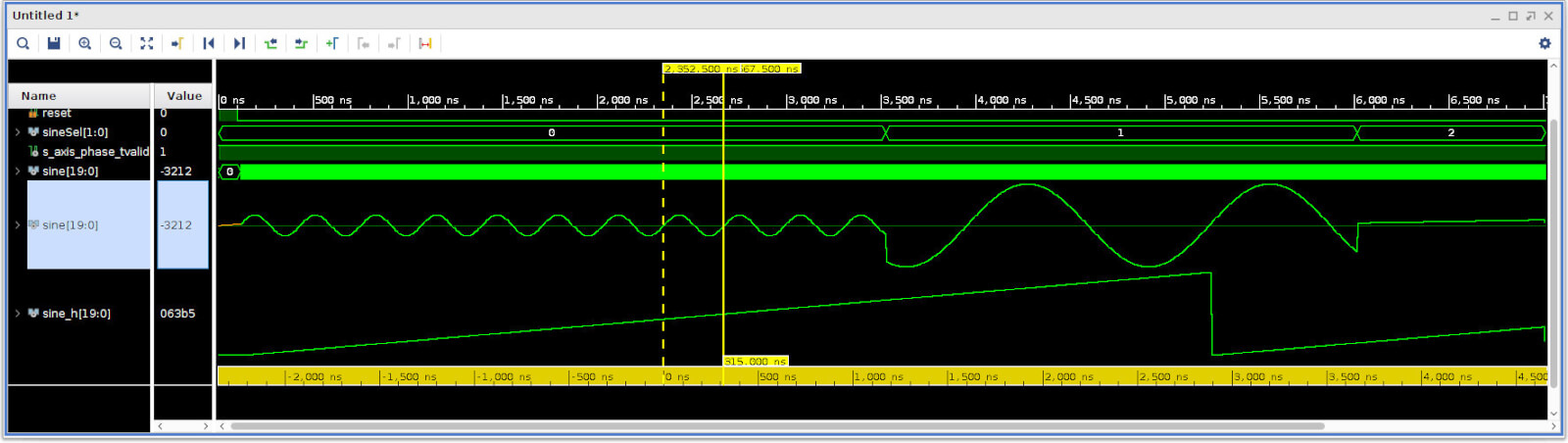Viewport: 1568px width, 443px height.
Task: Click the vertical scrollbar down arrow
Action: pyautogui.click(x=1553, y=414)
